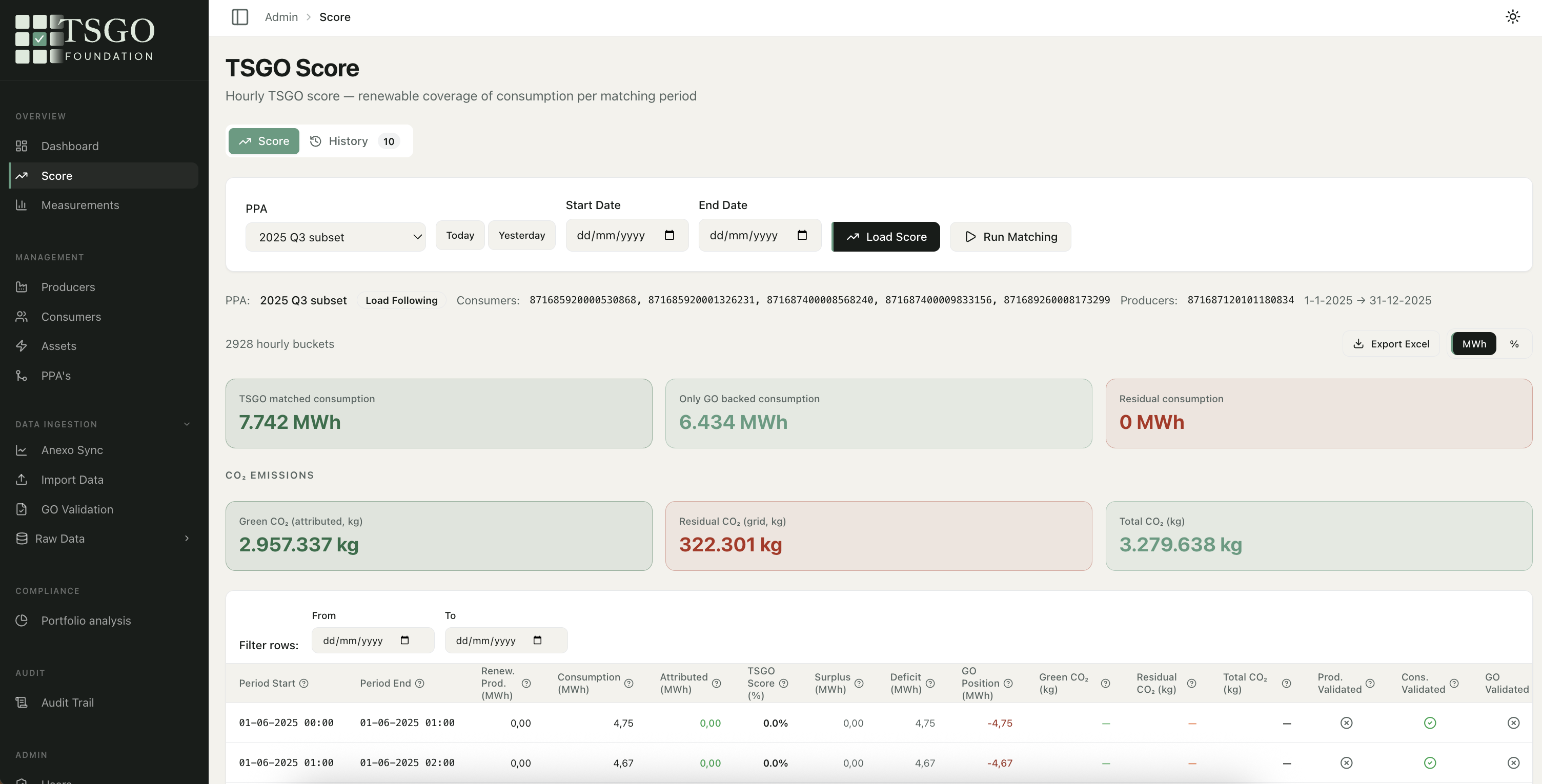Click the Period Start help icon

coord(304,684)
